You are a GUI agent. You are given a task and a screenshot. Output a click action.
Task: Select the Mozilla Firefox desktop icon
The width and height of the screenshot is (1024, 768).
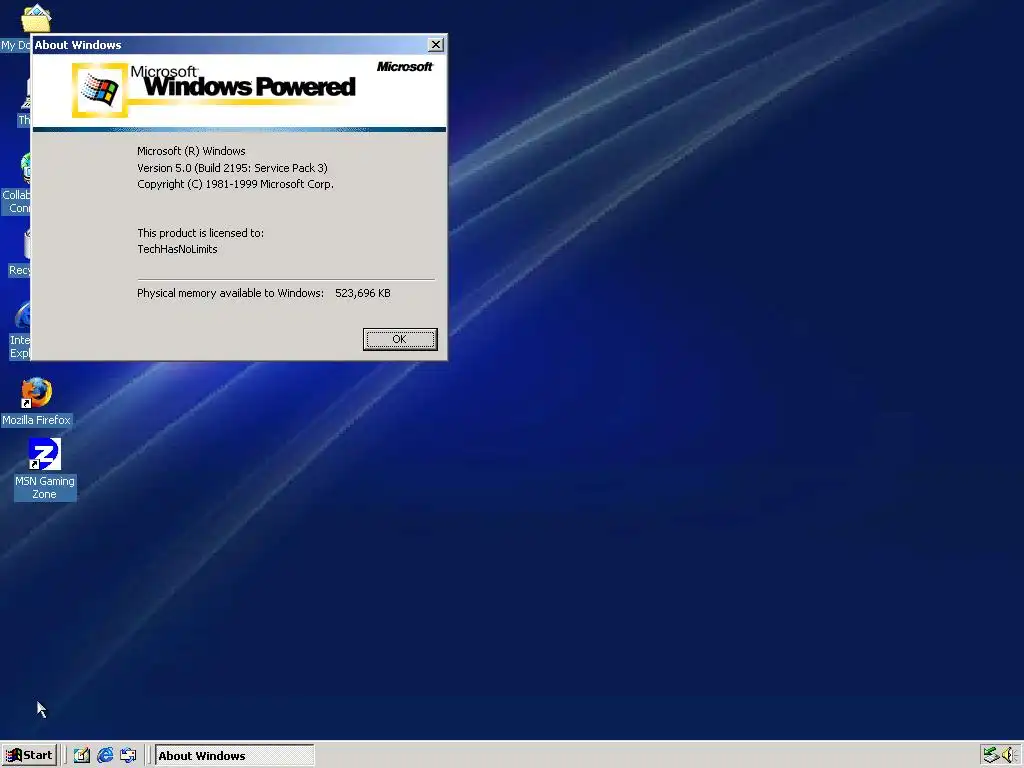36,393
